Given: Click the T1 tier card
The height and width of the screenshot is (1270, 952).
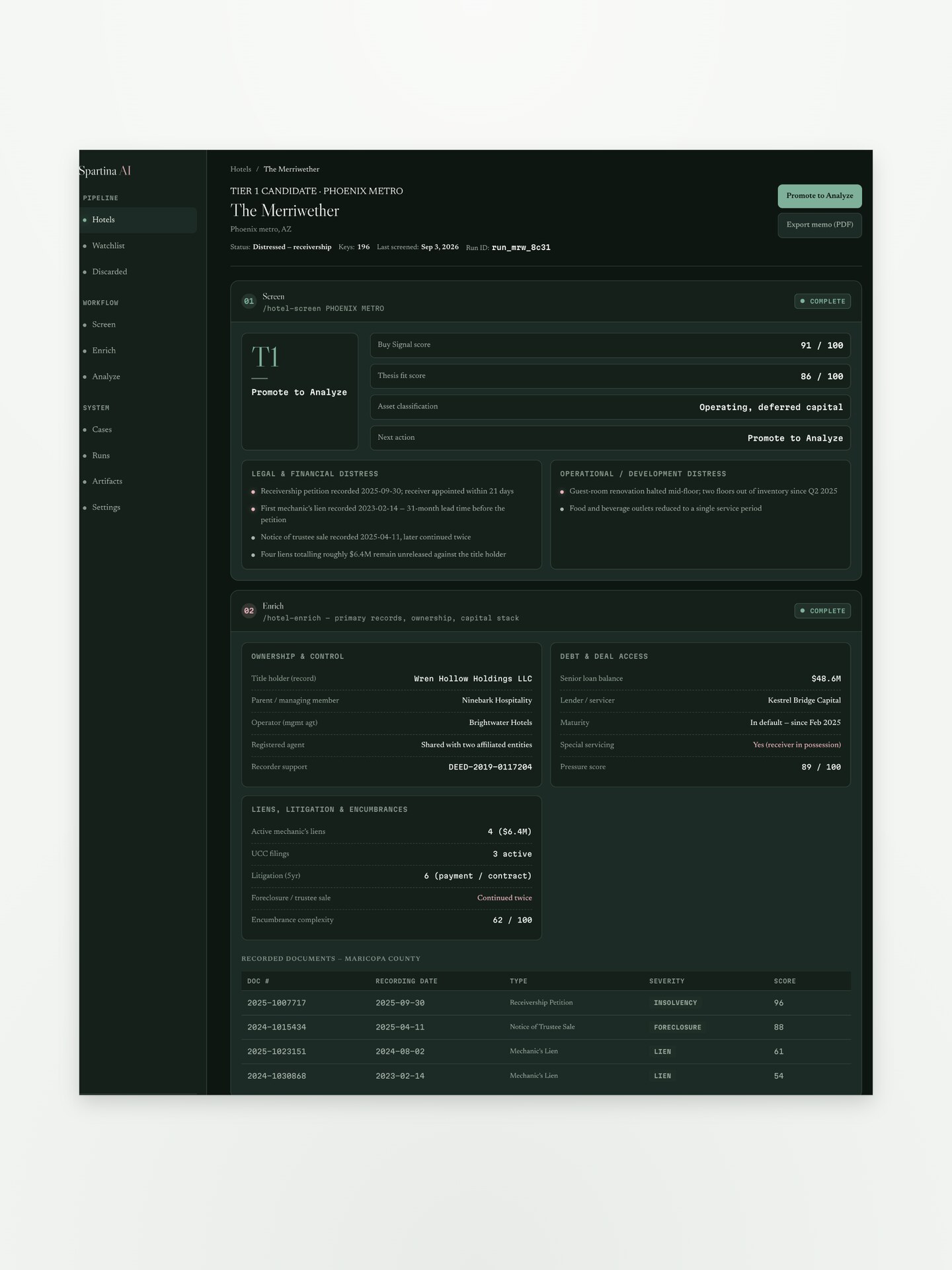Looking at the screenshot, I should pyautogui.click(x=299, y=392).
